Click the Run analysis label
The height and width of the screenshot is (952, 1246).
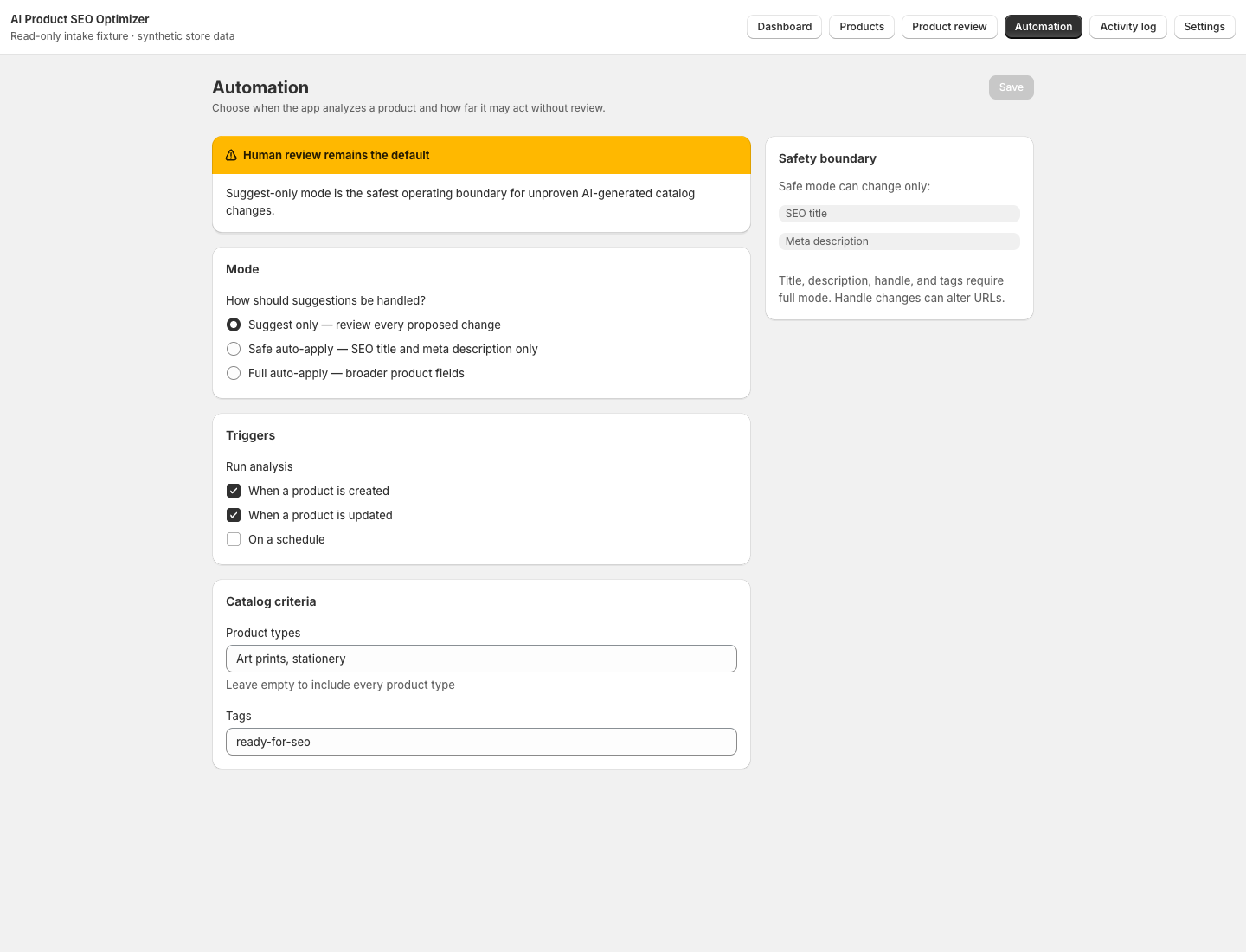[x=260, y=466]
